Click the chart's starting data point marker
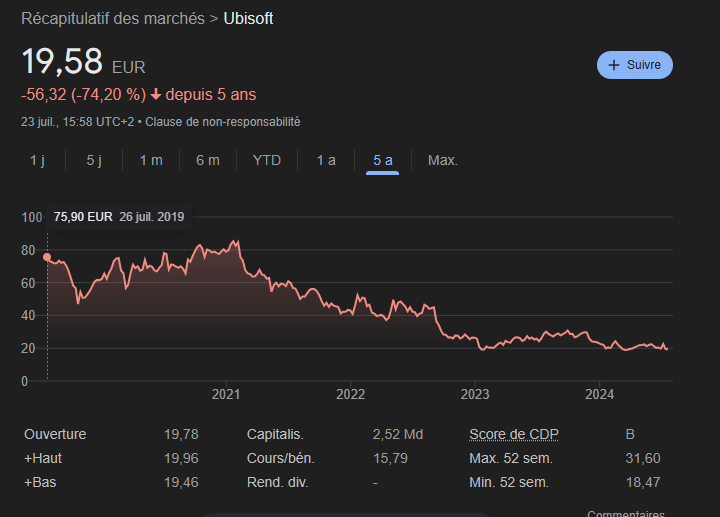The image size is (720, 517). [x=47, y=257]
